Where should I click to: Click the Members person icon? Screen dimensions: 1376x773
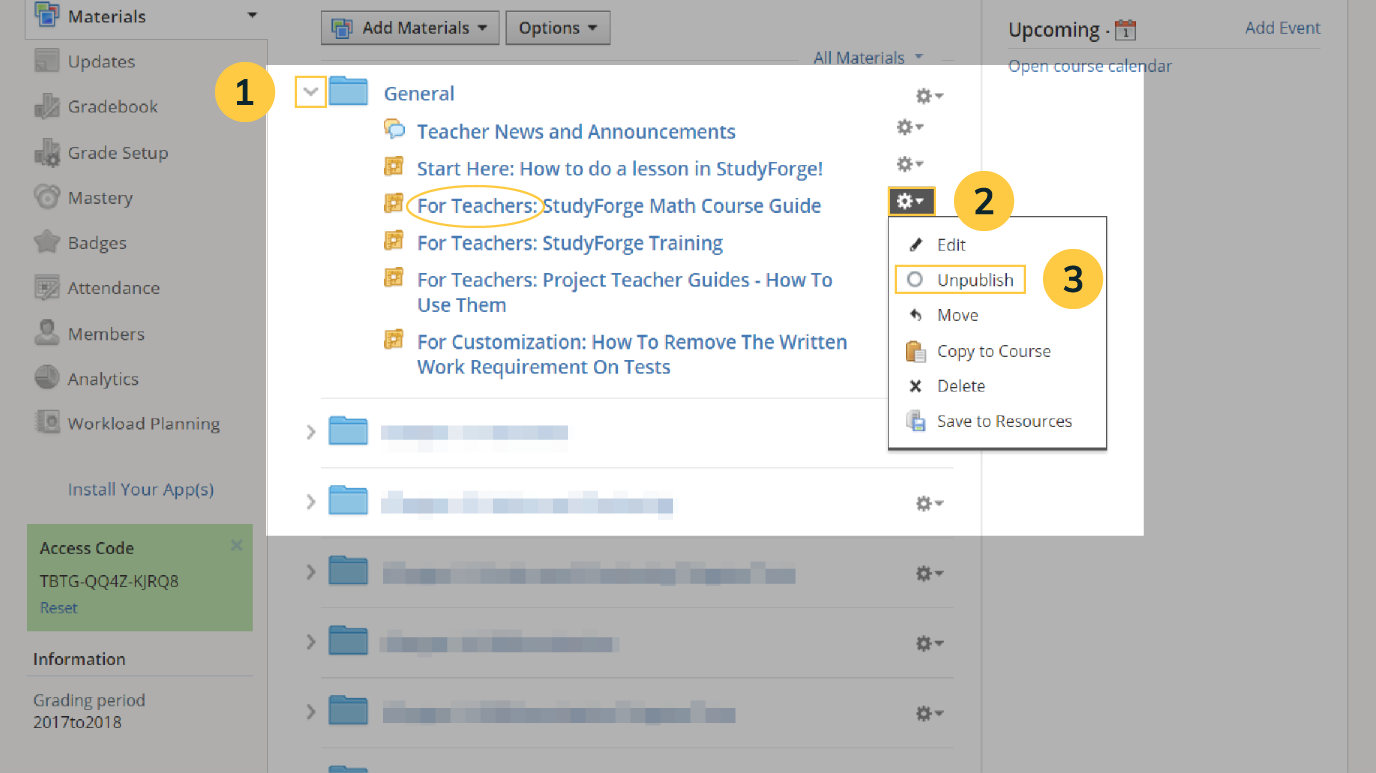point(47,333)
